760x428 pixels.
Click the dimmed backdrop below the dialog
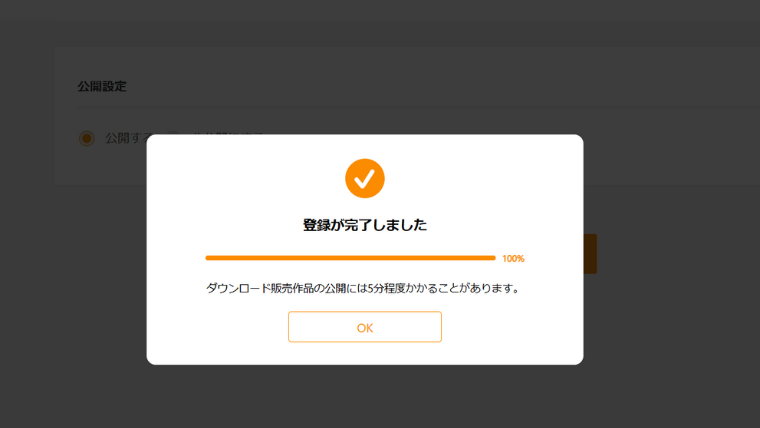[x=364, y=396]
